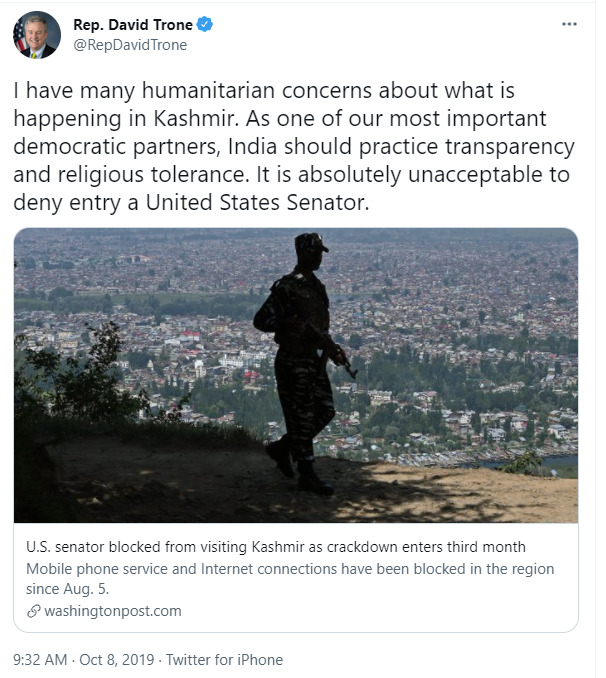The width and height of the screenshot is (606, 678).
Task: Open the headline "U.S. senator blocked from visiting Kashmir"
Action: 276,547
